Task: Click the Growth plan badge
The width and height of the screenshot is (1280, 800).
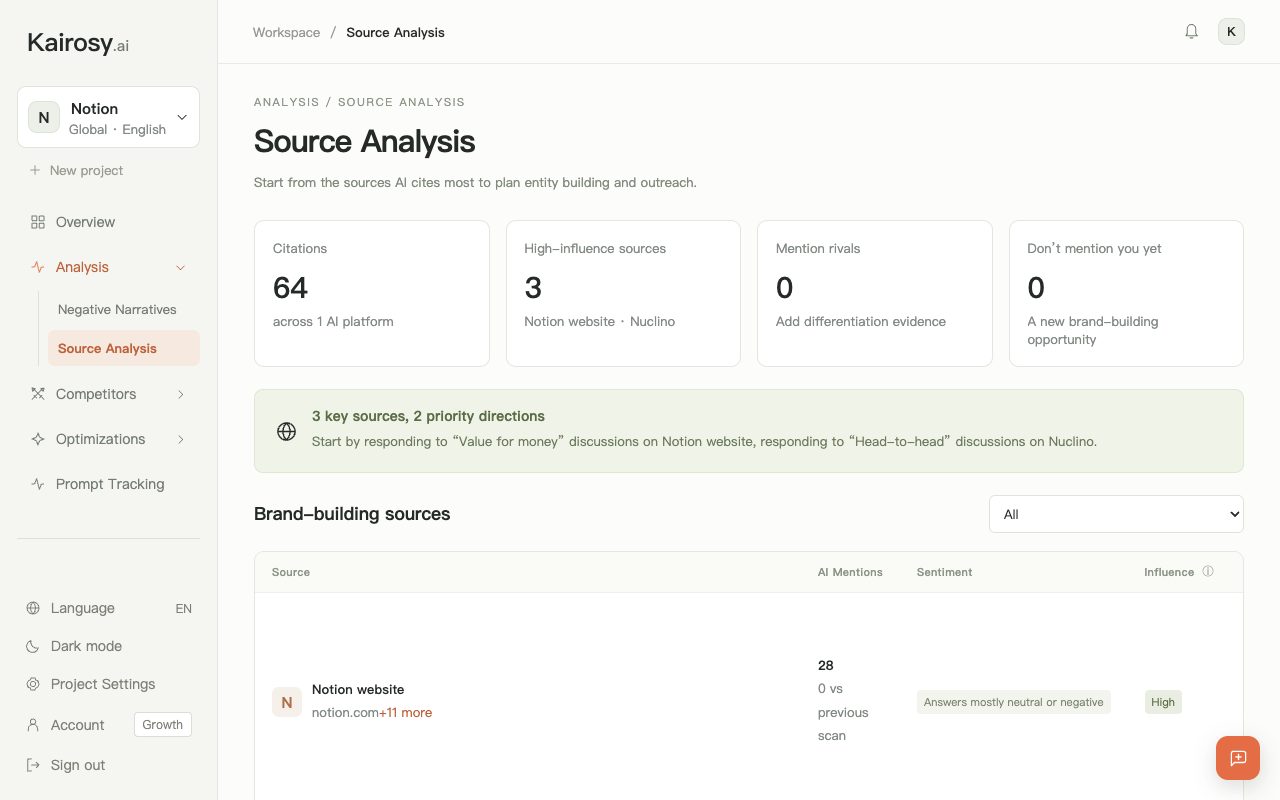Action: pyautogui.click(x=163, y=725)
